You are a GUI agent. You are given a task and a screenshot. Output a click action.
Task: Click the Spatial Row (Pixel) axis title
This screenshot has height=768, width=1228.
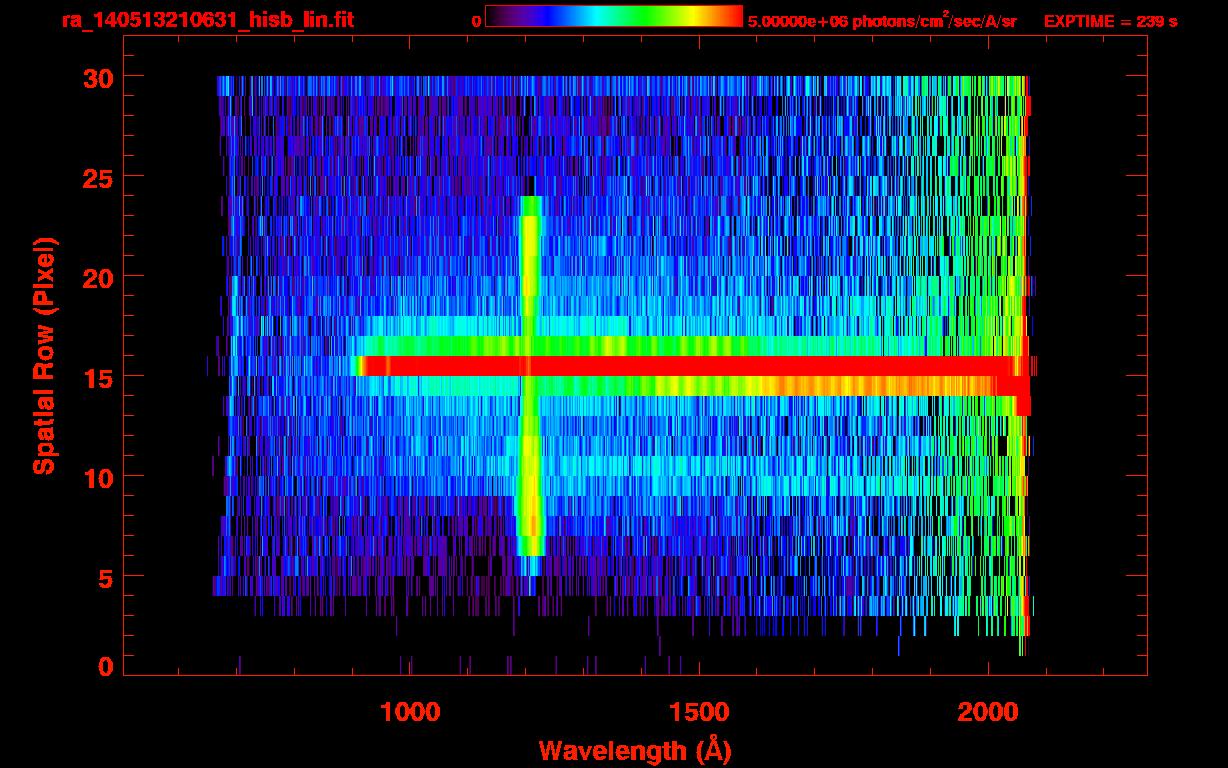click(x=44, y=356)
